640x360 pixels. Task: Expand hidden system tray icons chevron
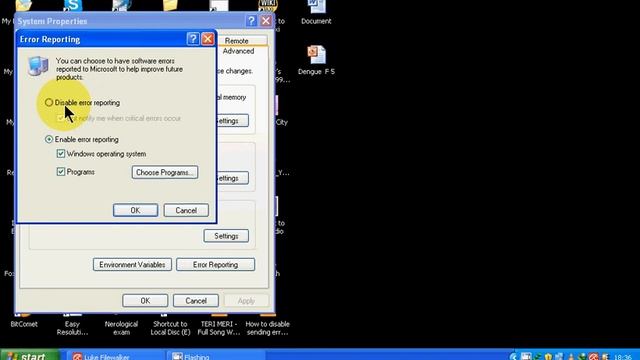coord(513,357)
